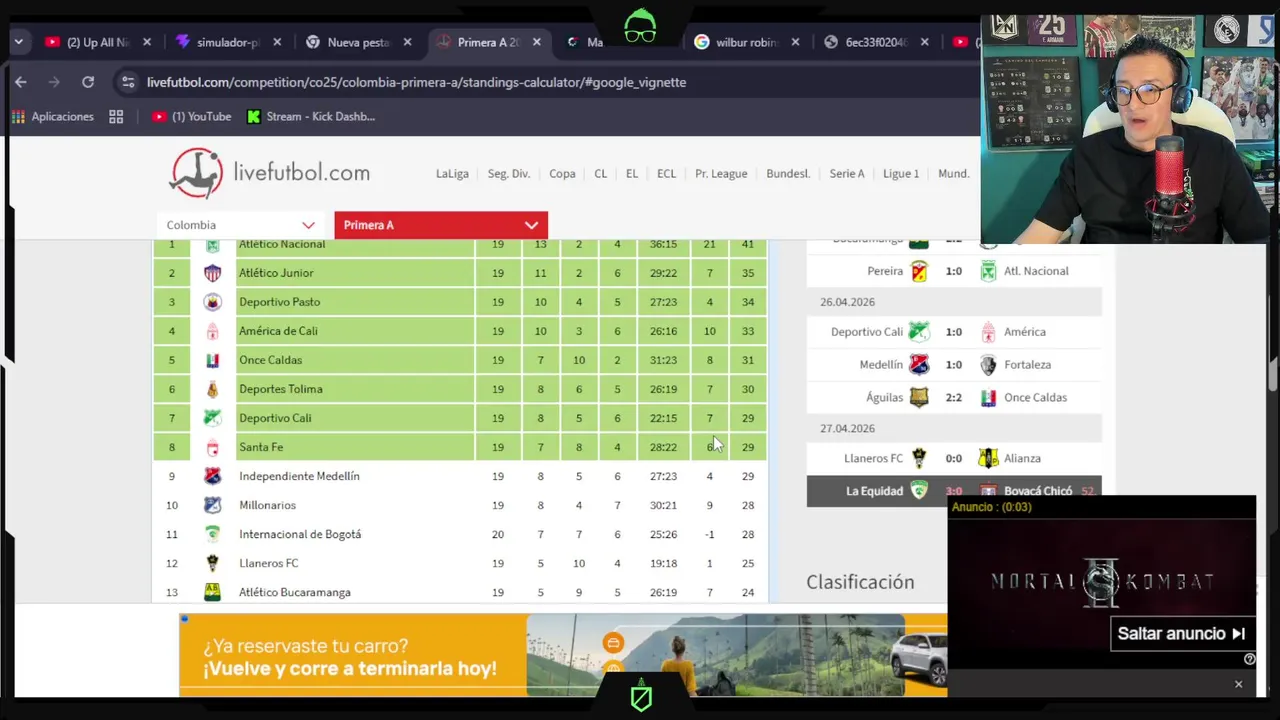The width and height of the screenshot is (1280, 720).
Task: Click the Deportes Tolima crest
Action: [x=212, y=389]
